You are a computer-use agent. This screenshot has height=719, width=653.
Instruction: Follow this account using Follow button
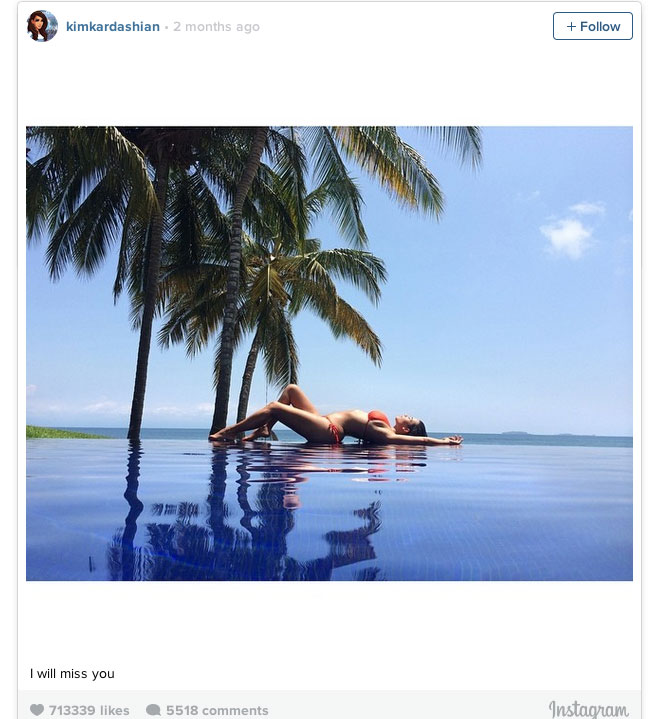(592, 26)
